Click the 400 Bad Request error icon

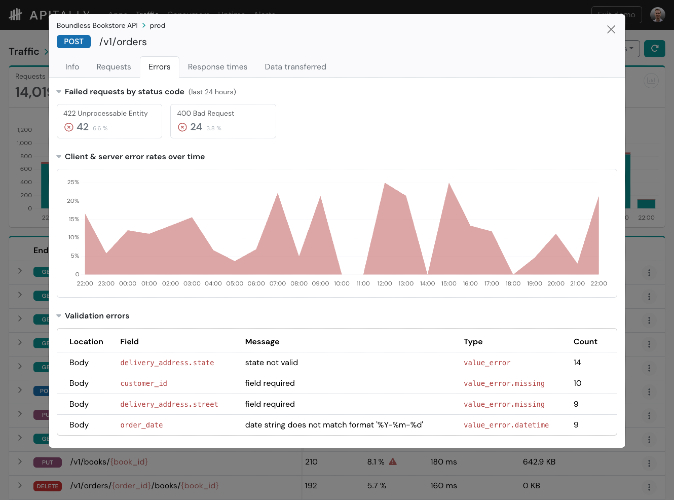point(182,127)
